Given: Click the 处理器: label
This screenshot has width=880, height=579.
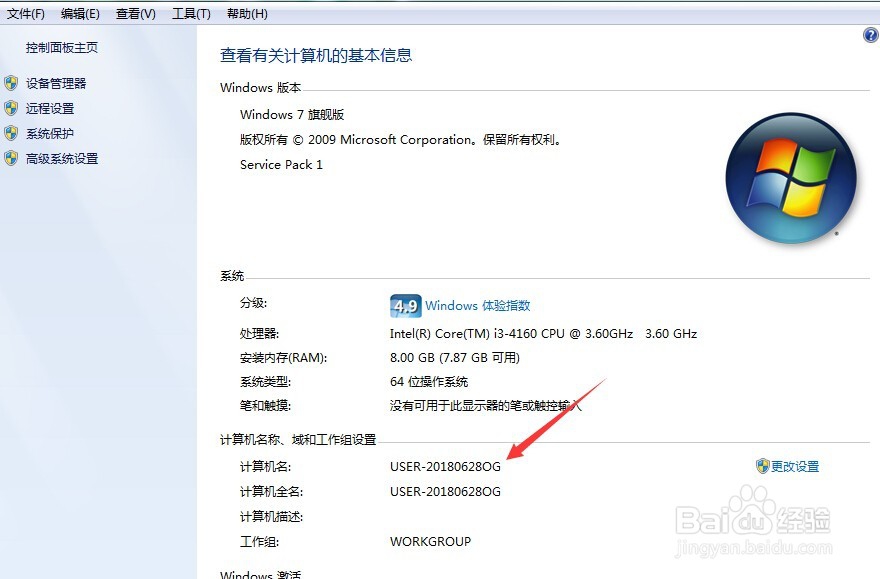Looking at the screenshot, I should point(259,334).
